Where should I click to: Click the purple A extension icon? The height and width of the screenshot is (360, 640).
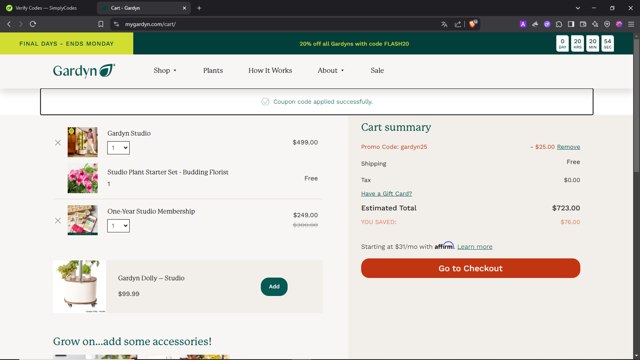[x=523, y=24]
